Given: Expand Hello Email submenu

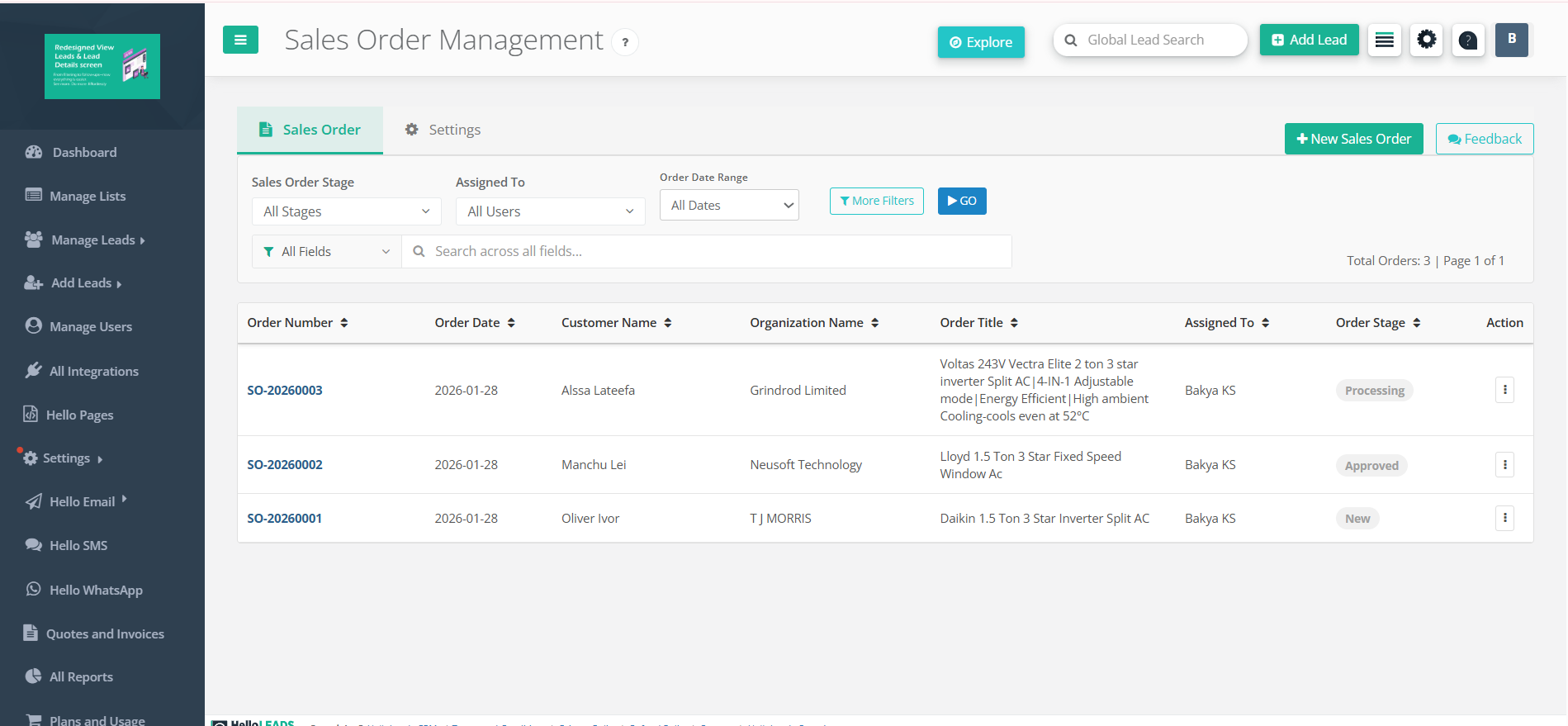Looking at the screenshot, I should pyautogui.click(x=76, y=501).
